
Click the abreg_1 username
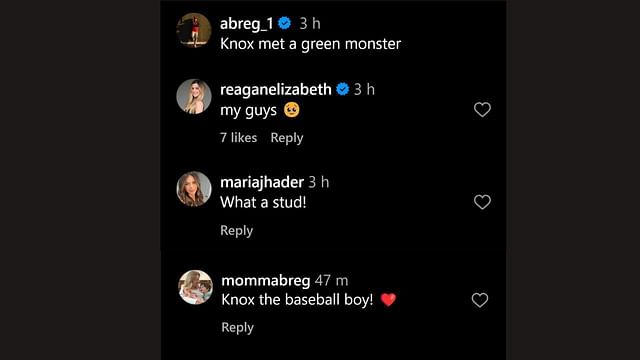coord(247,24)
